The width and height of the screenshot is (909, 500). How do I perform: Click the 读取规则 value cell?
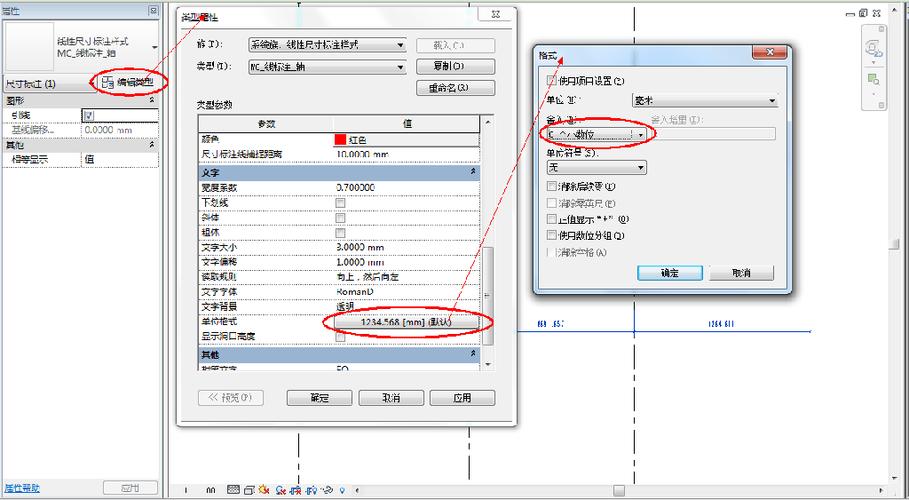pyautogui.click(x=406, y=277)
